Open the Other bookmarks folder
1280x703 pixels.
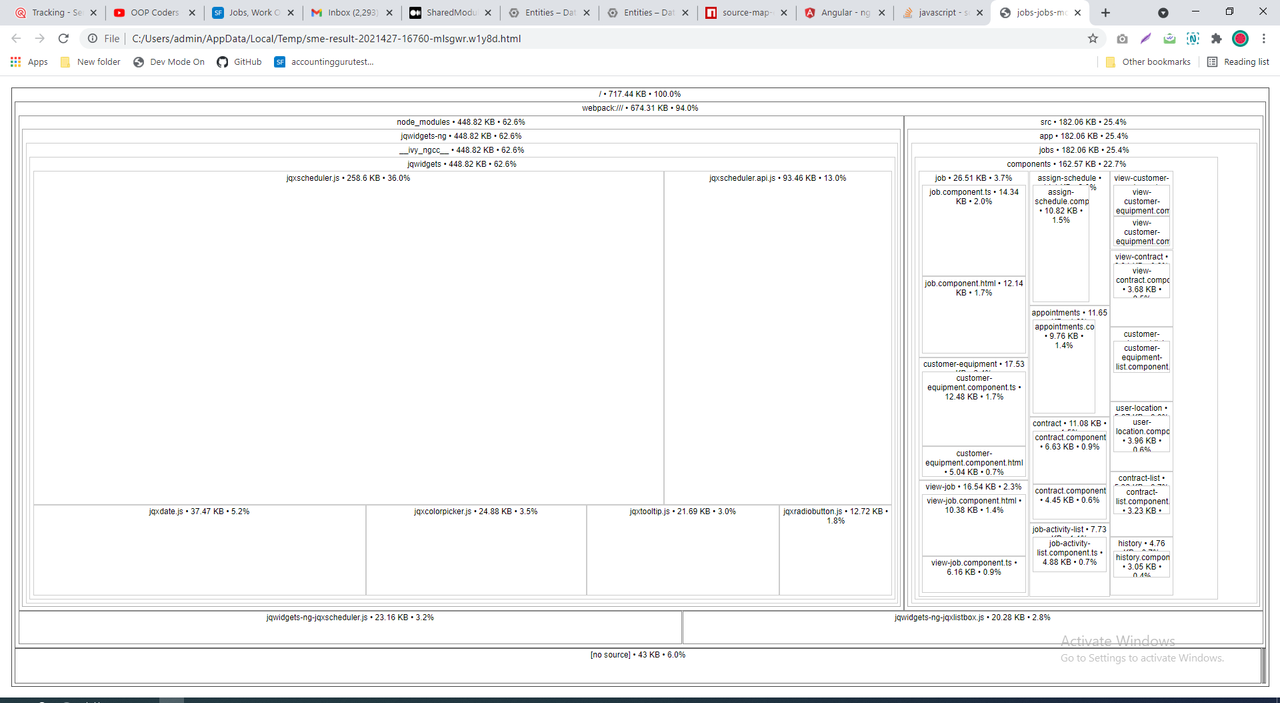pyautogui.click(x=1148, y=62)
